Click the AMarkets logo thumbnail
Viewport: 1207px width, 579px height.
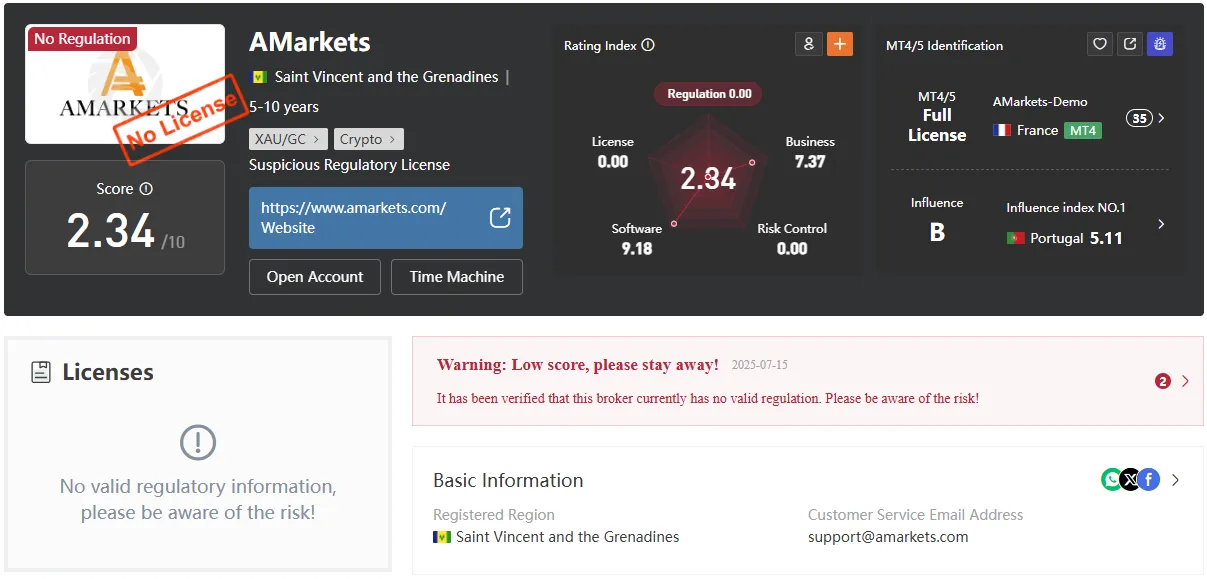[125, 84]
